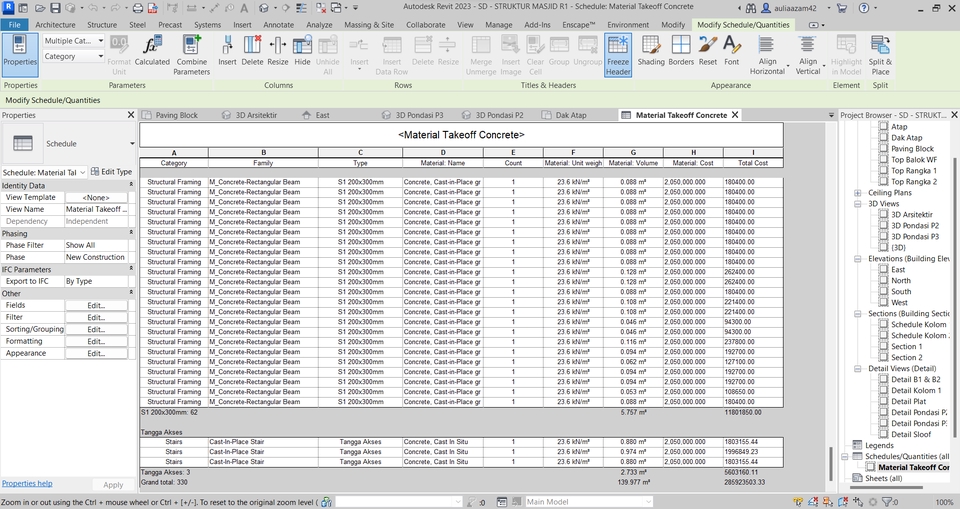Click the Calculated parameter icon
This screenshot has width=960, height=509.
152,50
